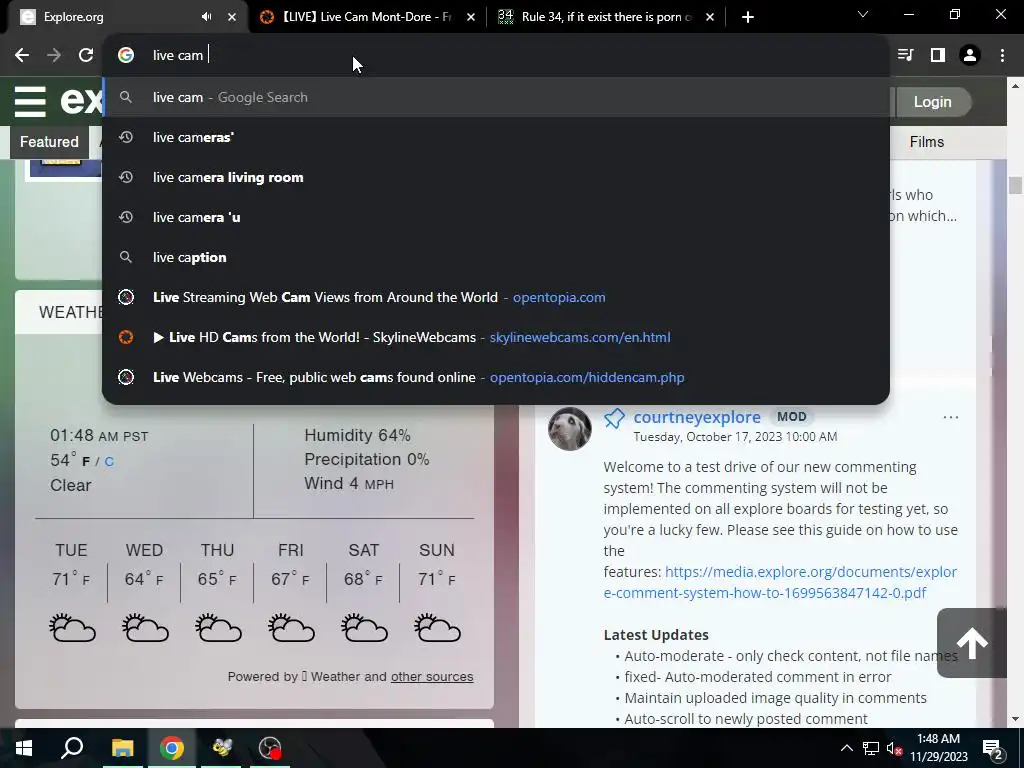
Task: Open Windows taskbar search
Action: (72, 748)
